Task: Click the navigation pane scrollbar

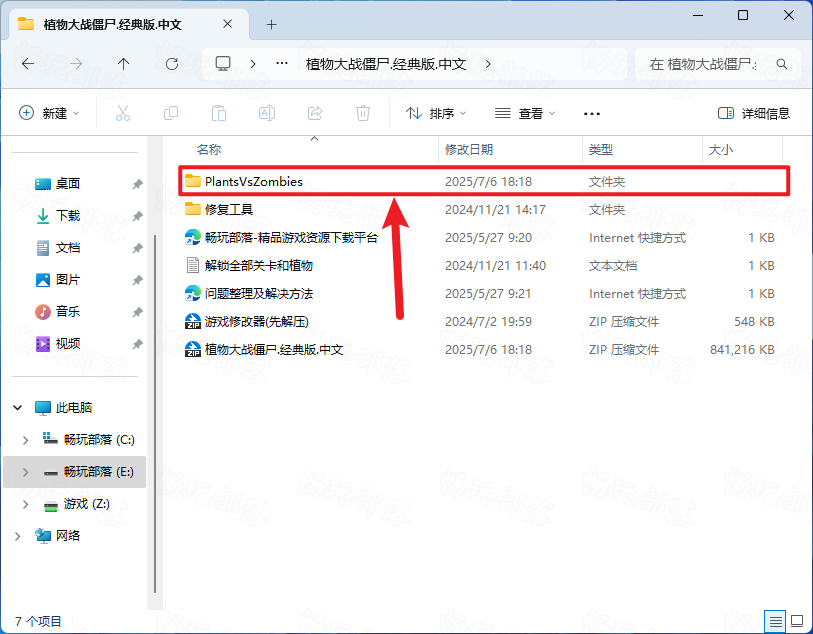Action: [x=155, y=414]
